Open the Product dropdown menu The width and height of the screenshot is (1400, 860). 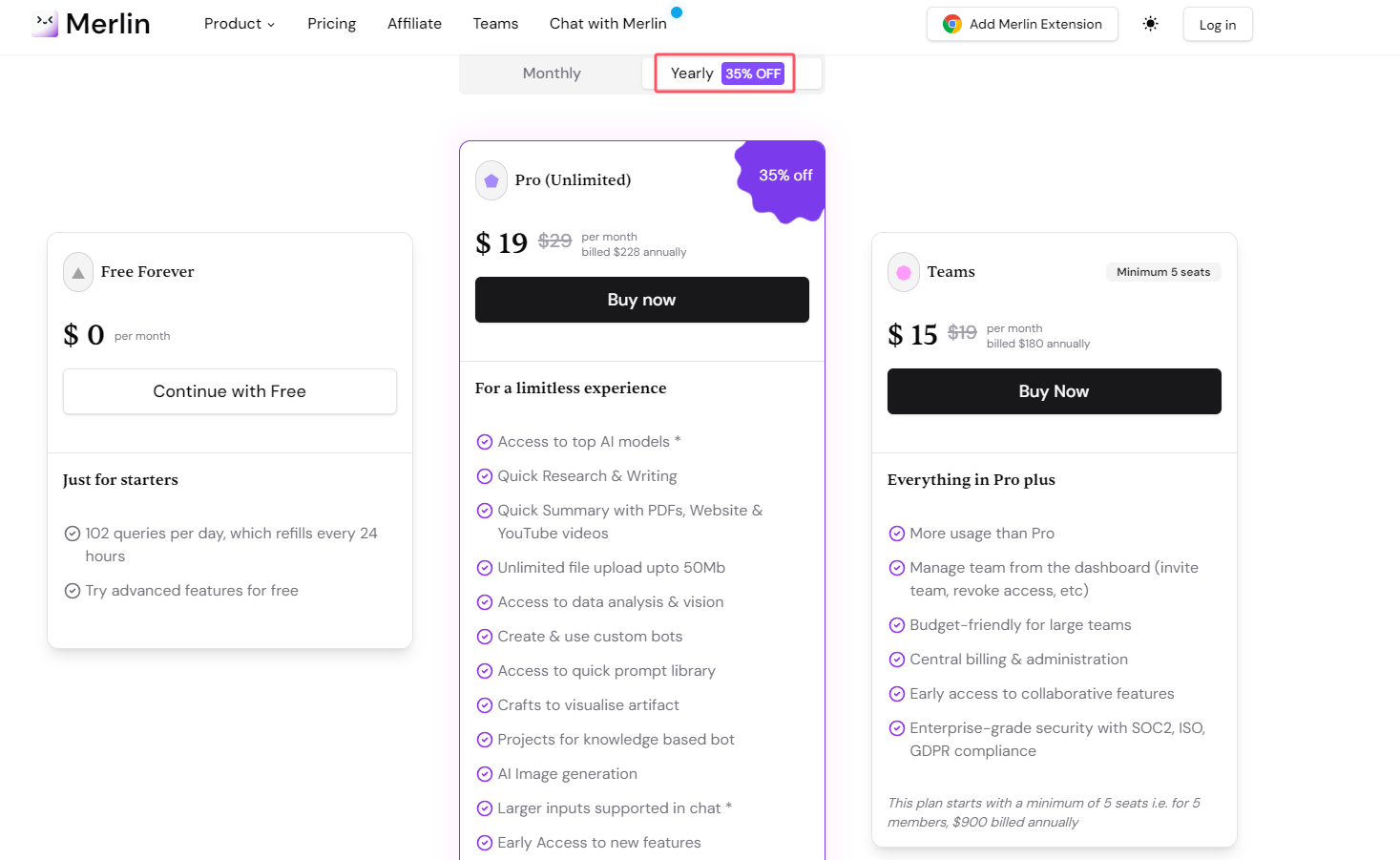pyautogui.click(x=239, y=24)
